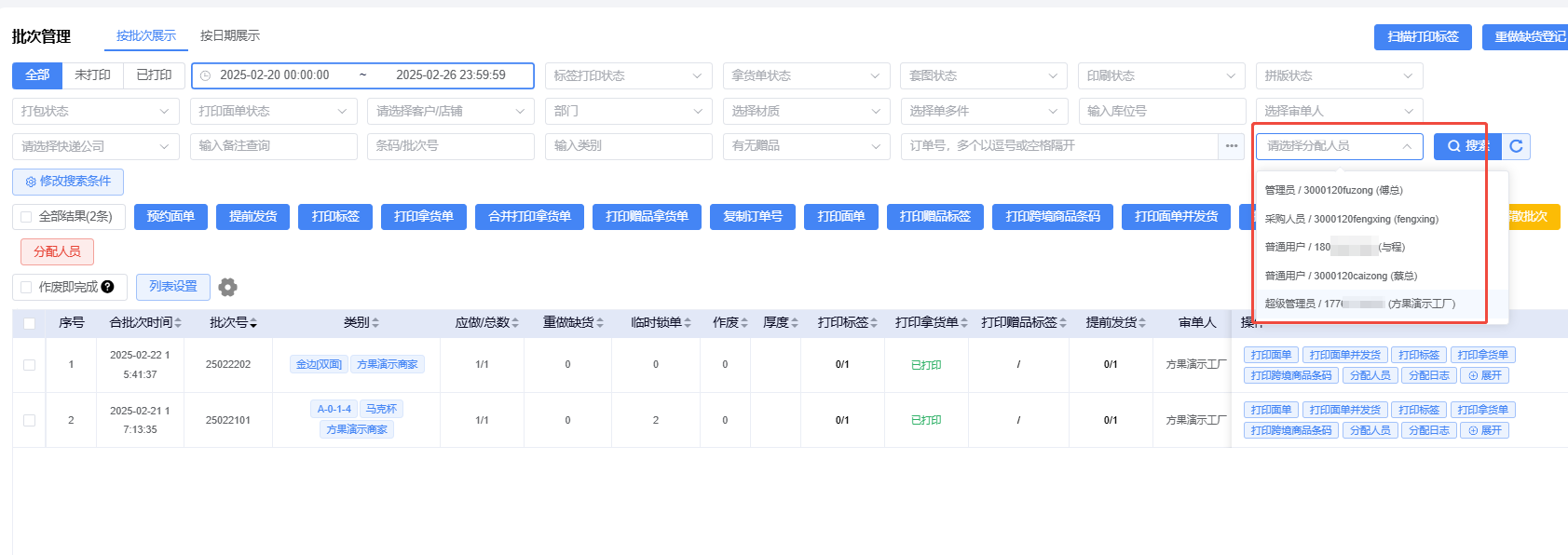Tick the table header select-all checkbox

click(x=30, y=323)
